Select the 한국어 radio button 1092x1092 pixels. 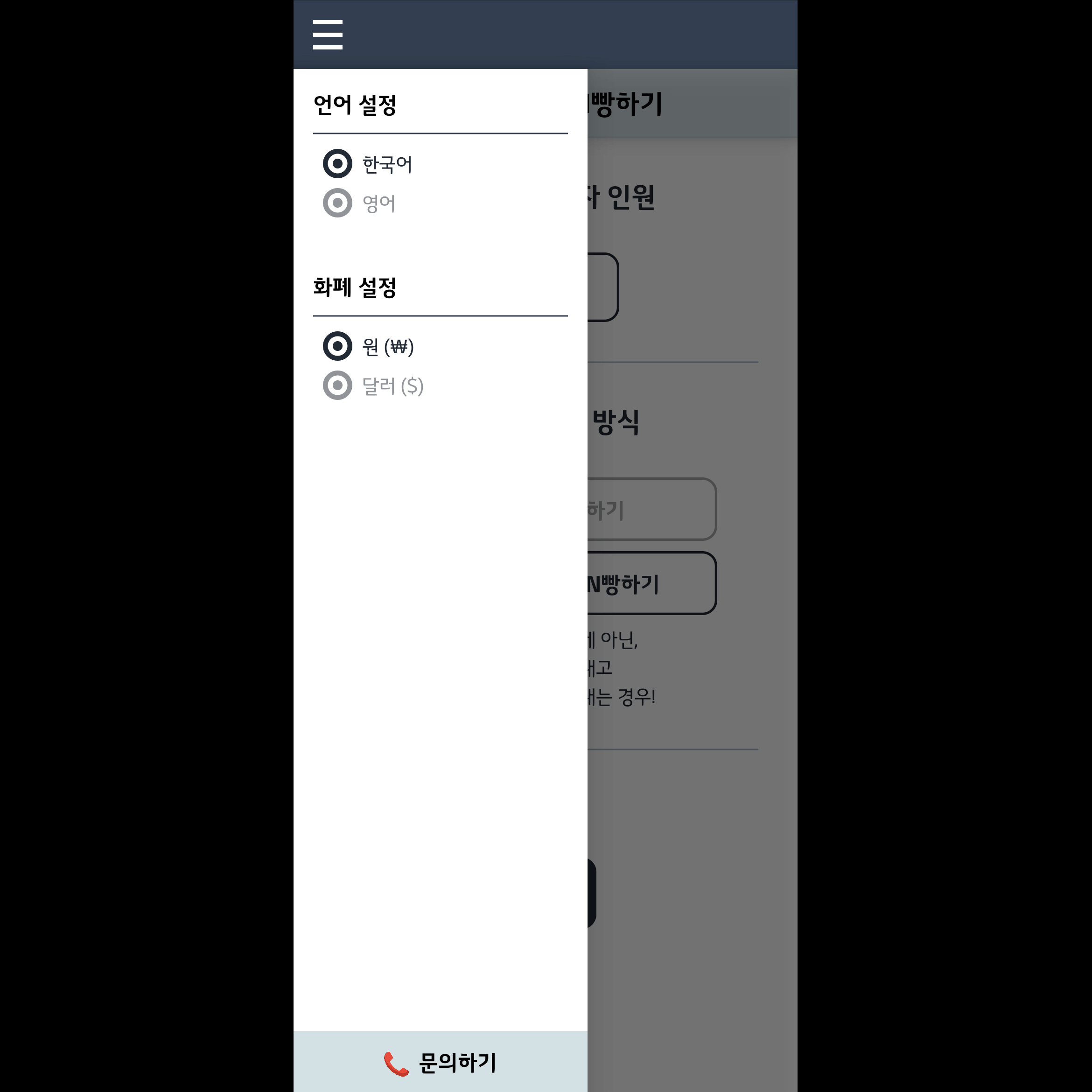pyautogui.click(x=337, y=164)
